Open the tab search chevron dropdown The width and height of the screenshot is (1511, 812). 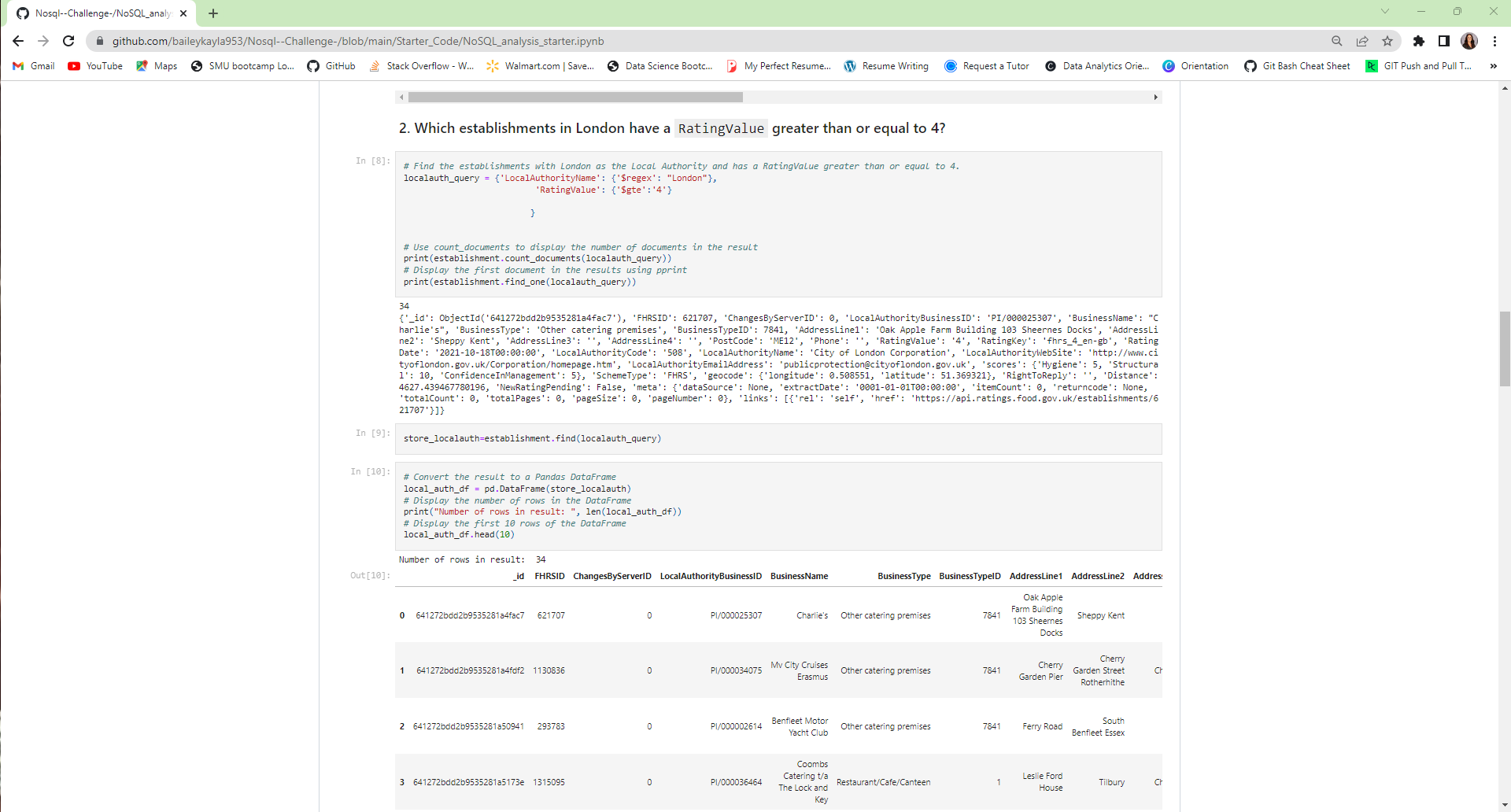coord(1384,13)
